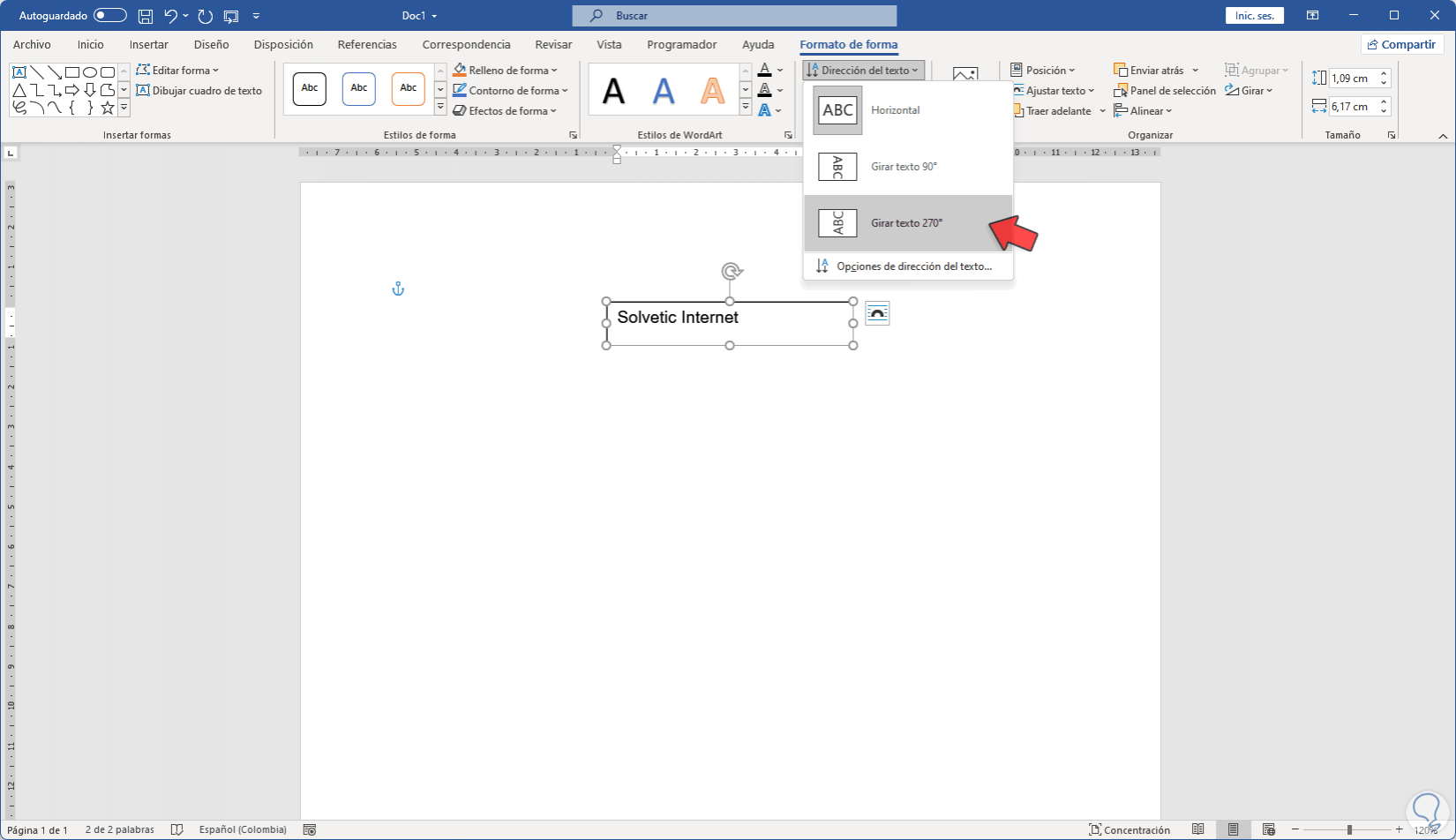
Task: Open the Girar dropdown in Organizar
Action: (x=1250, y=91)
